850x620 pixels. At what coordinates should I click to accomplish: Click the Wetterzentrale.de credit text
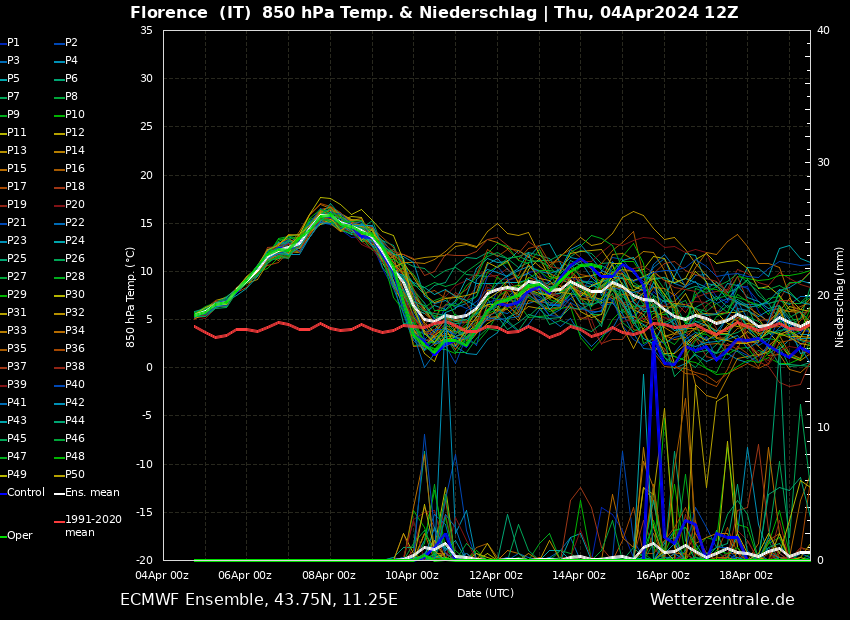722,599
